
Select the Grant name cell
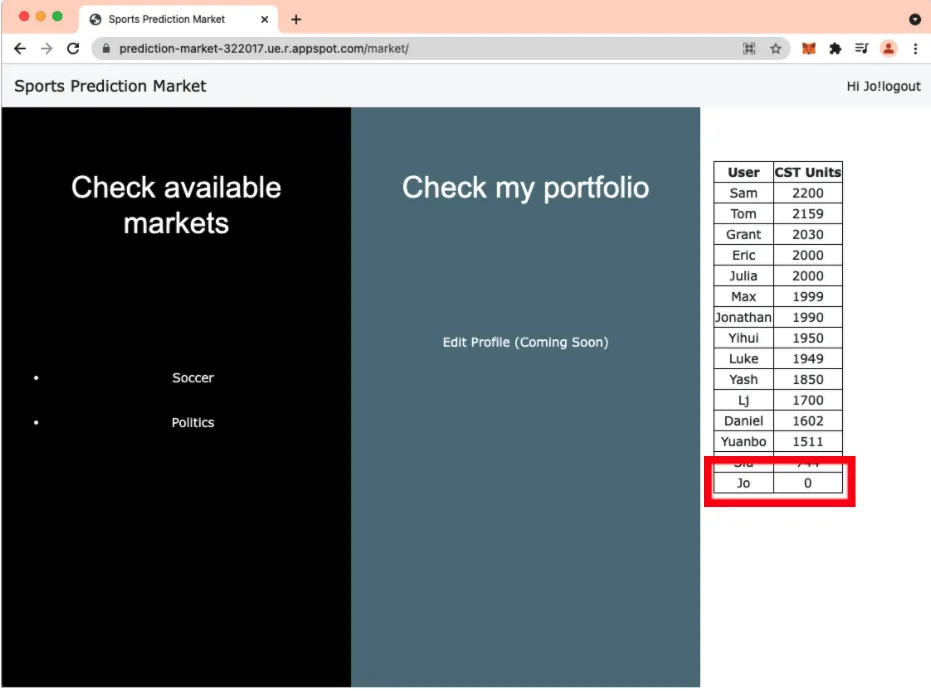(743, 234)
